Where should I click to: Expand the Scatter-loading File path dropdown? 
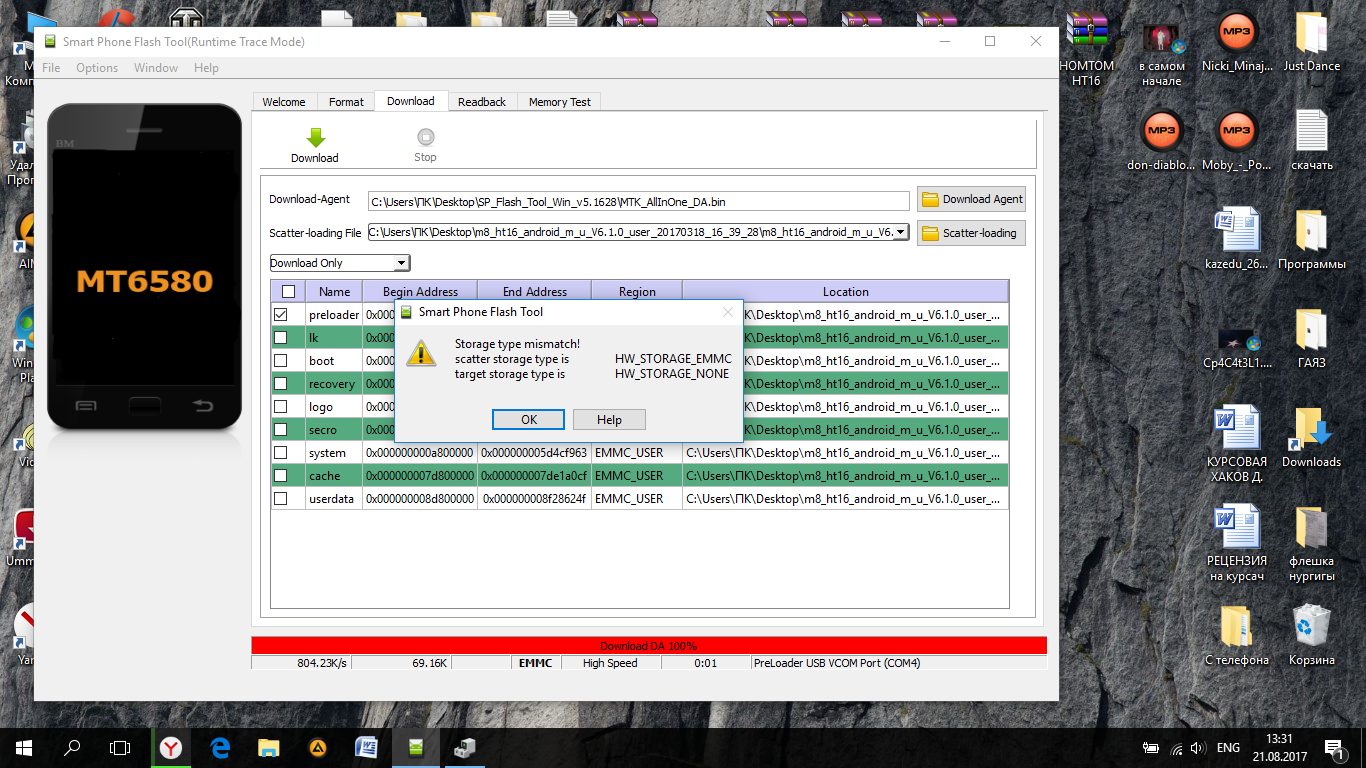[900, 232]
